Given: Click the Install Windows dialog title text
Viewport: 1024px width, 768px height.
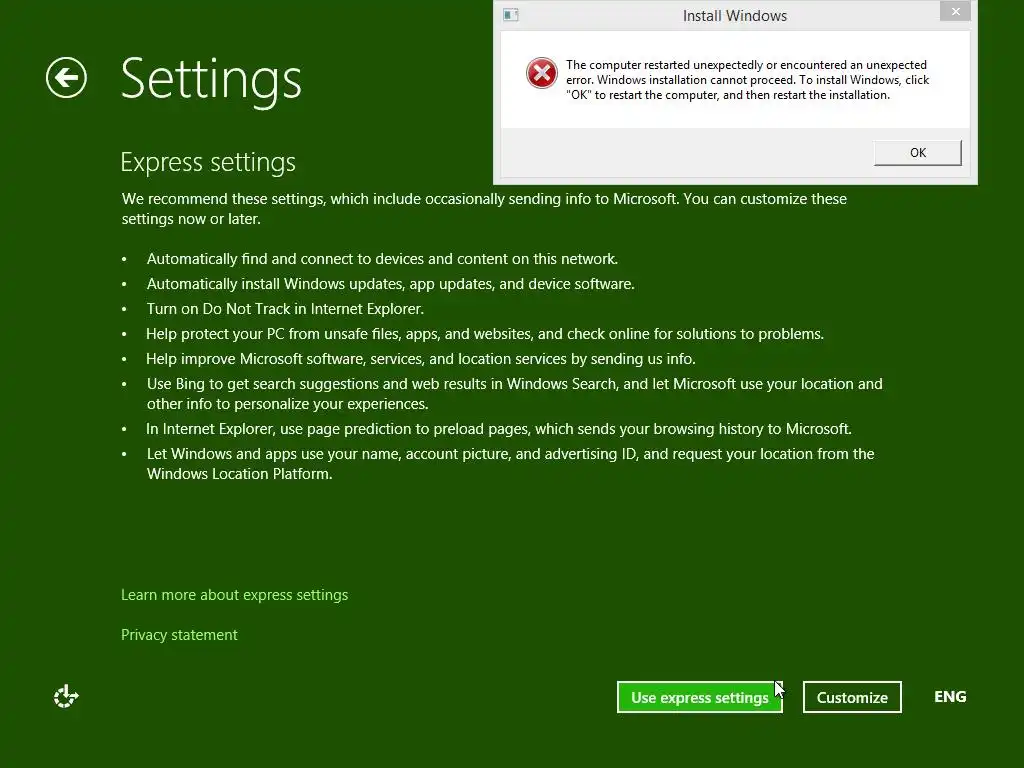Looking at the screenshot, I should coord(735,16).
